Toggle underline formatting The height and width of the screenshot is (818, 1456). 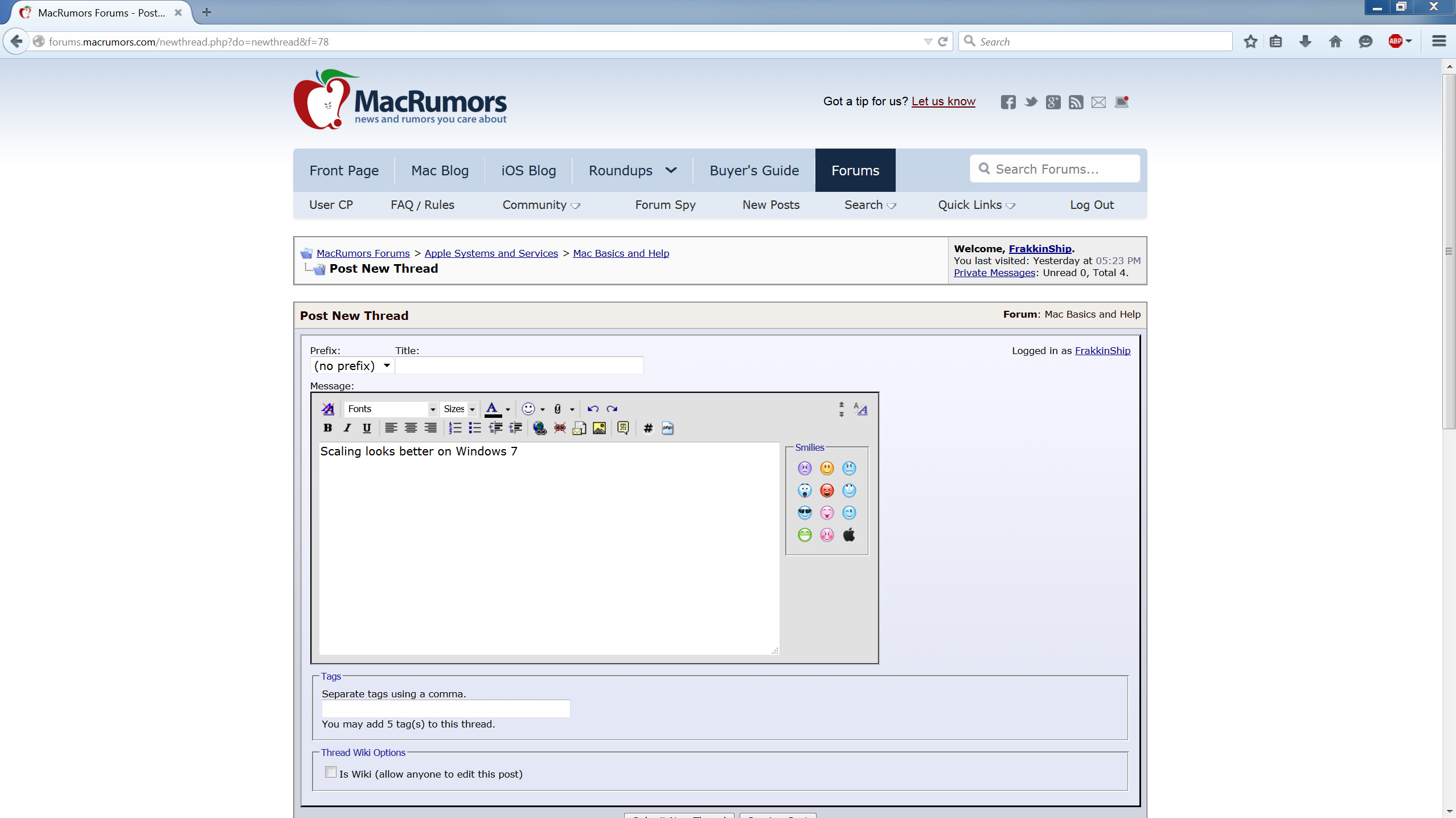(367, 428)
